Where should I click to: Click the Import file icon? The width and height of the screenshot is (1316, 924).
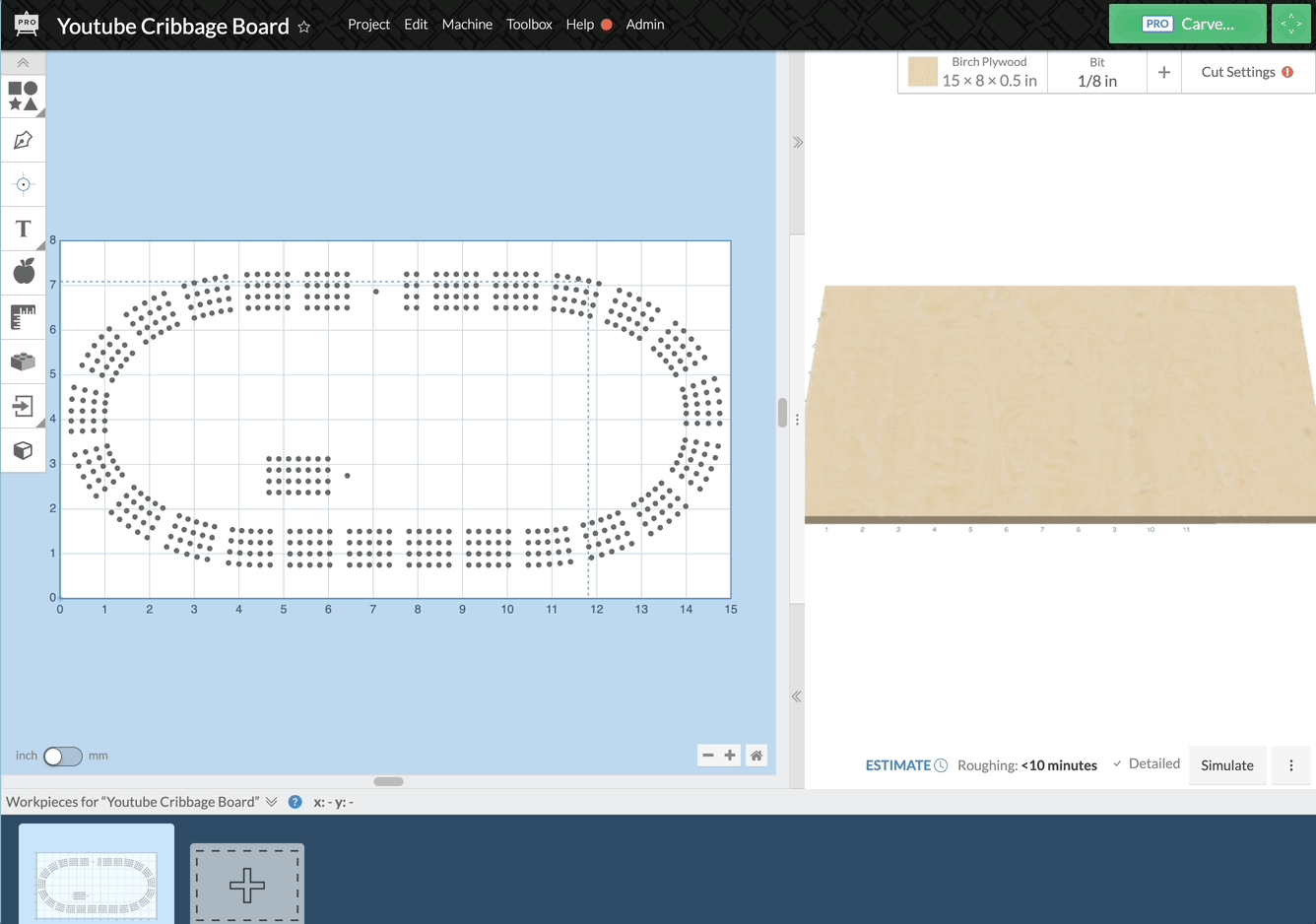pyautogui.click(x=23, y=406)
